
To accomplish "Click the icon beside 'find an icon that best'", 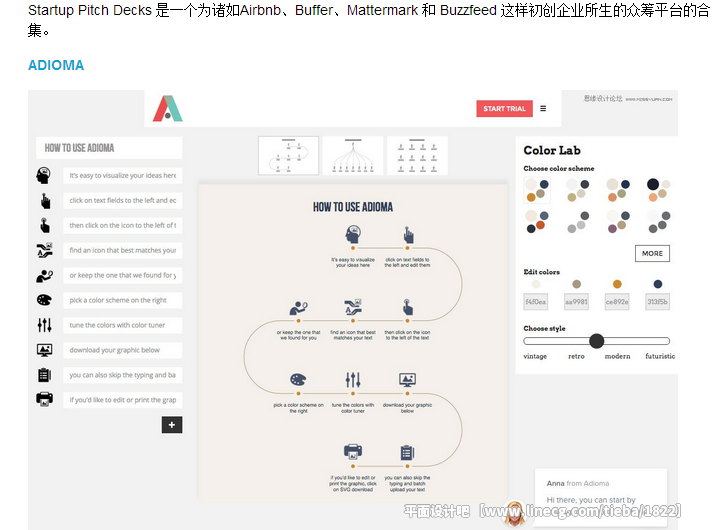I will (45, 250).
